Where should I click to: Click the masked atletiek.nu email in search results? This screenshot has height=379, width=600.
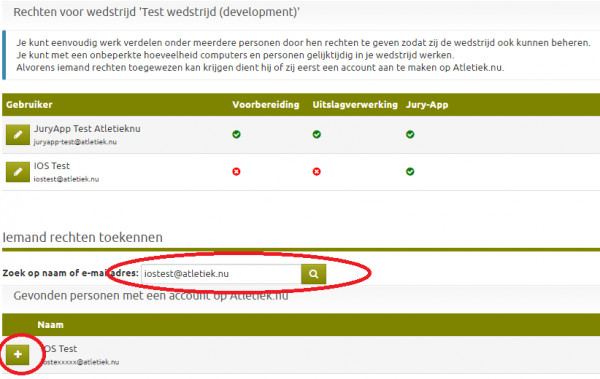80,362
